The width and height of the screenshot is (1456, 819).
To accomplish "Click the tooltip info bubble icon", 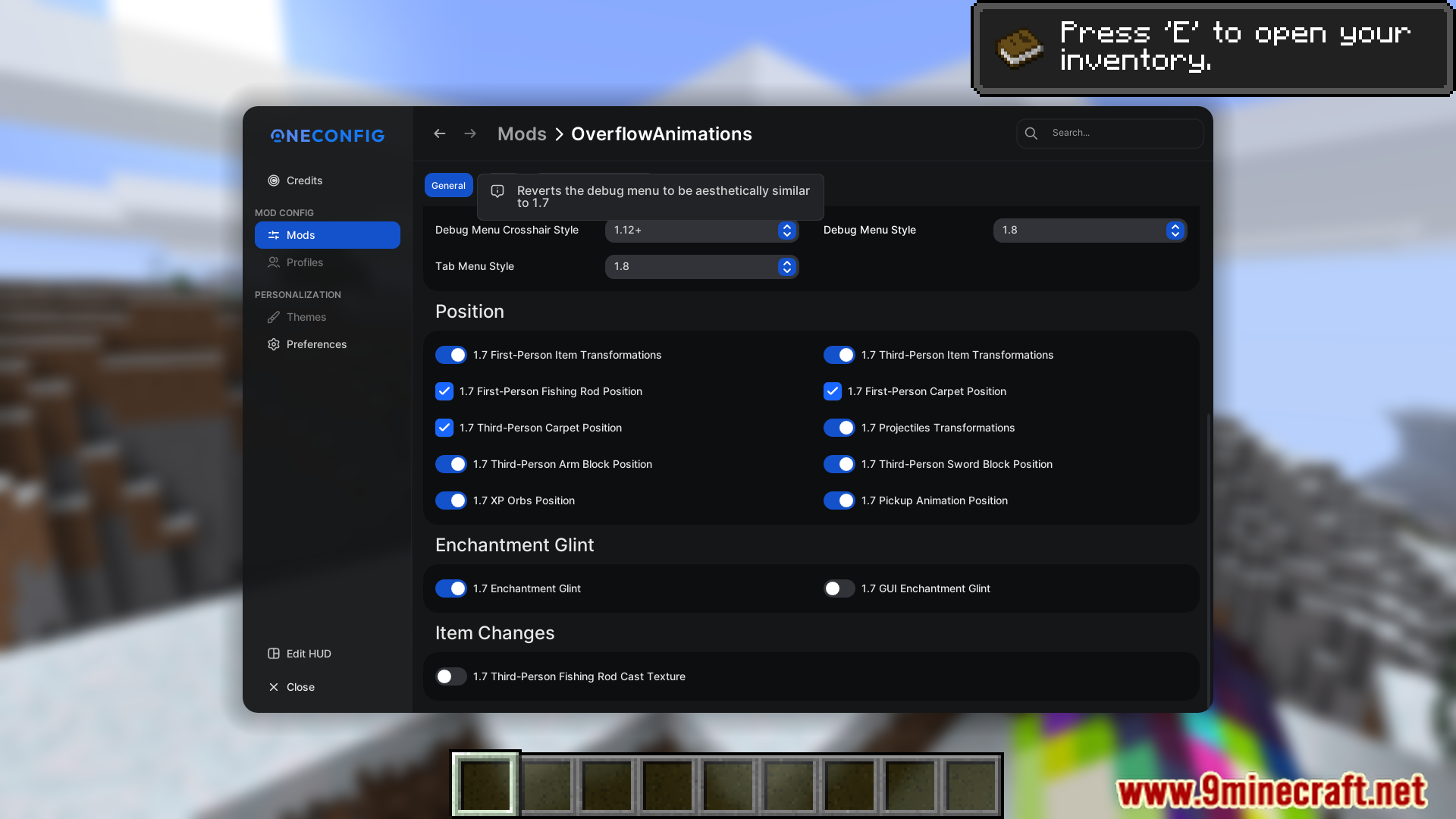I will [x=497, y=191].
